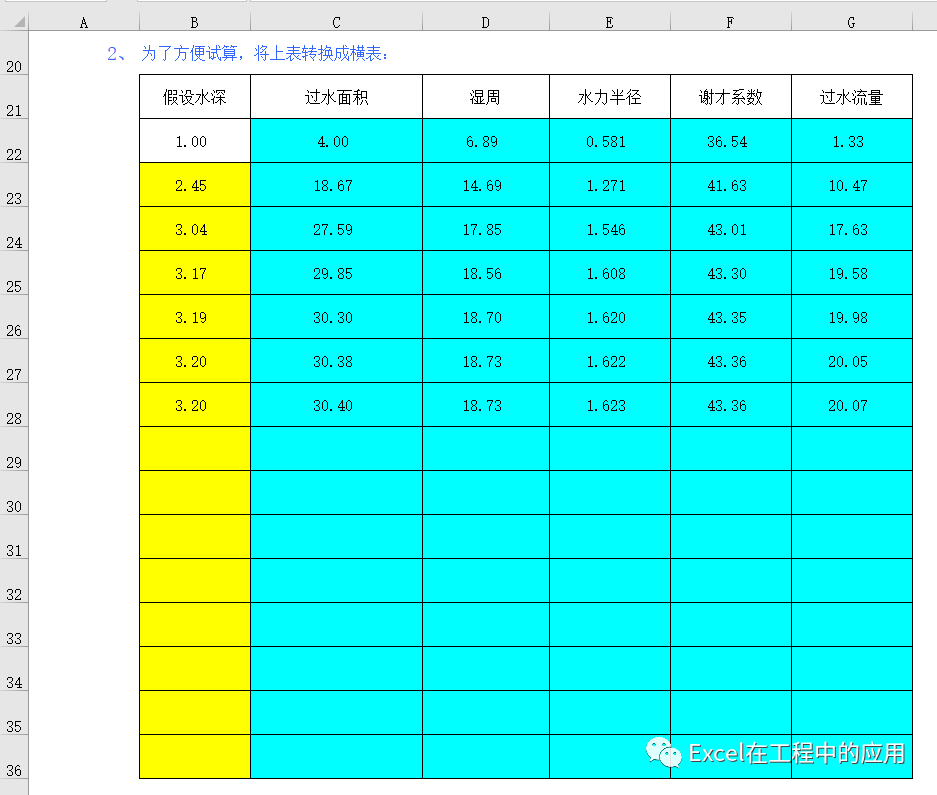
Task: Select row 31 header
Action: pyautogui.click(x=14, y=537)
